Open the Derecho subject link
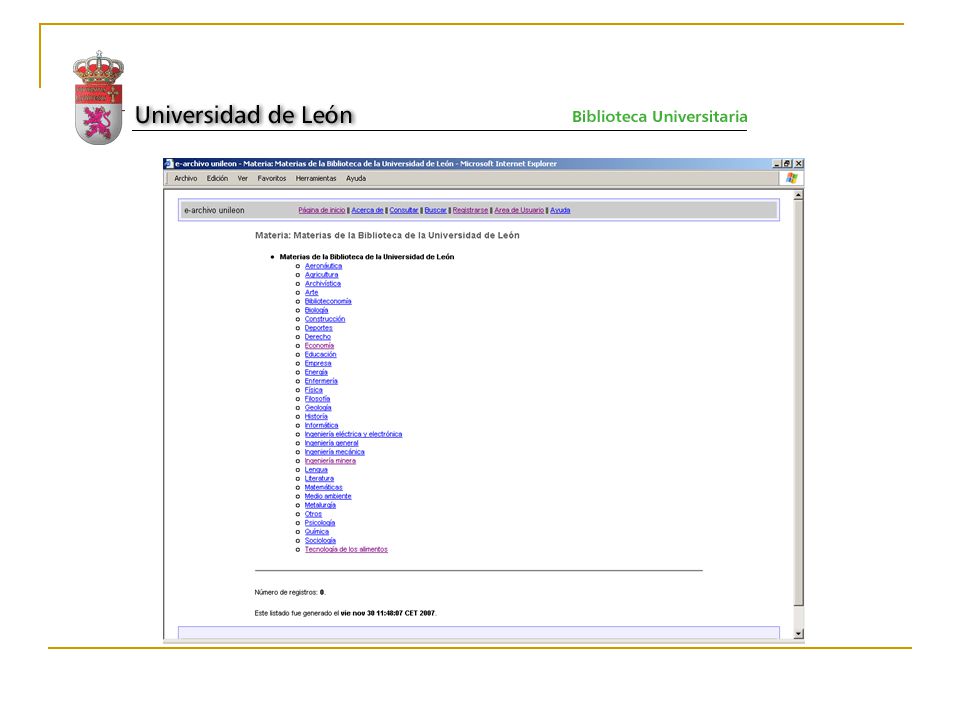 click(x=318, y=337)
